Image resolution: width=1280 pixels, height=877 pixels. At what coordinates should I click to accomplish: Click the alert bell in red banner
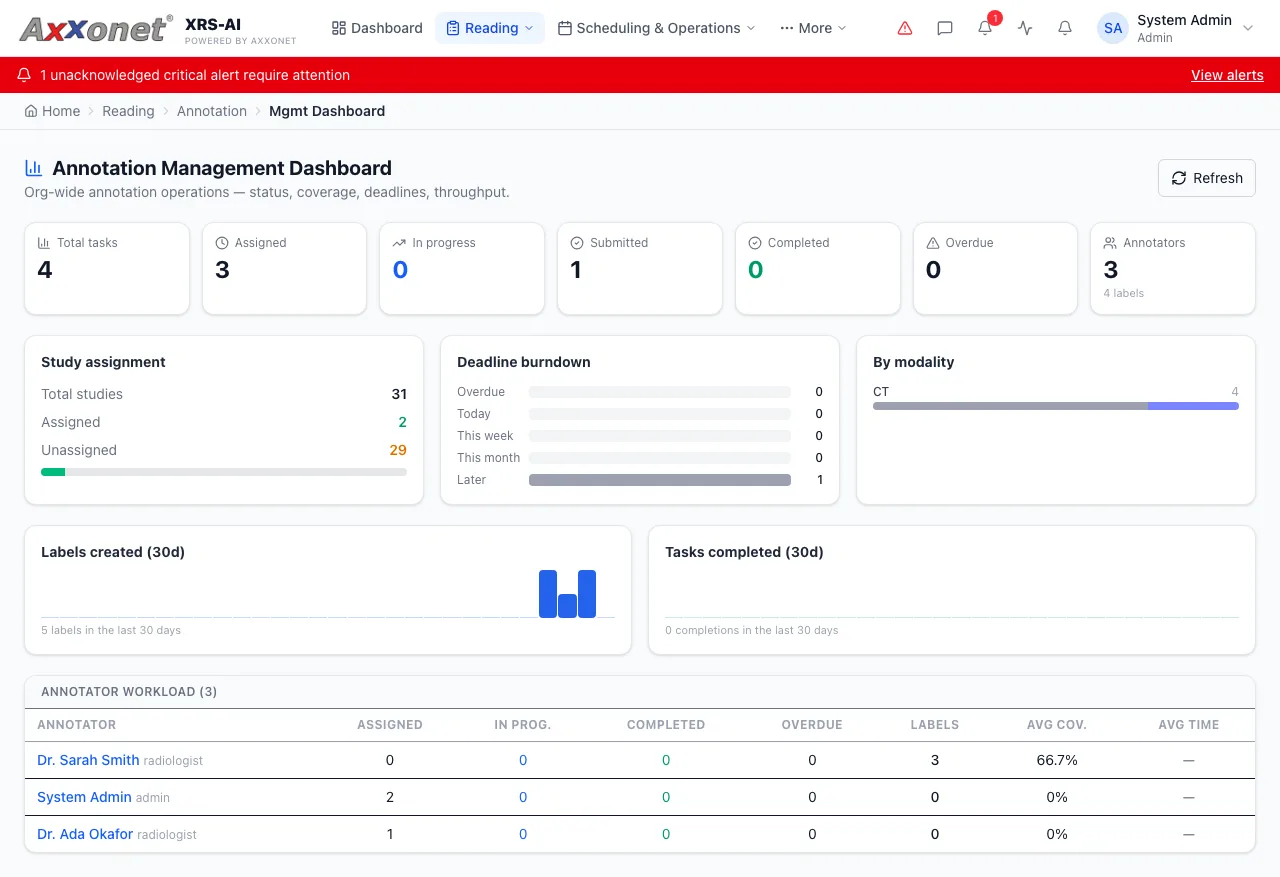pyautogui.click(x=24, y=75)
